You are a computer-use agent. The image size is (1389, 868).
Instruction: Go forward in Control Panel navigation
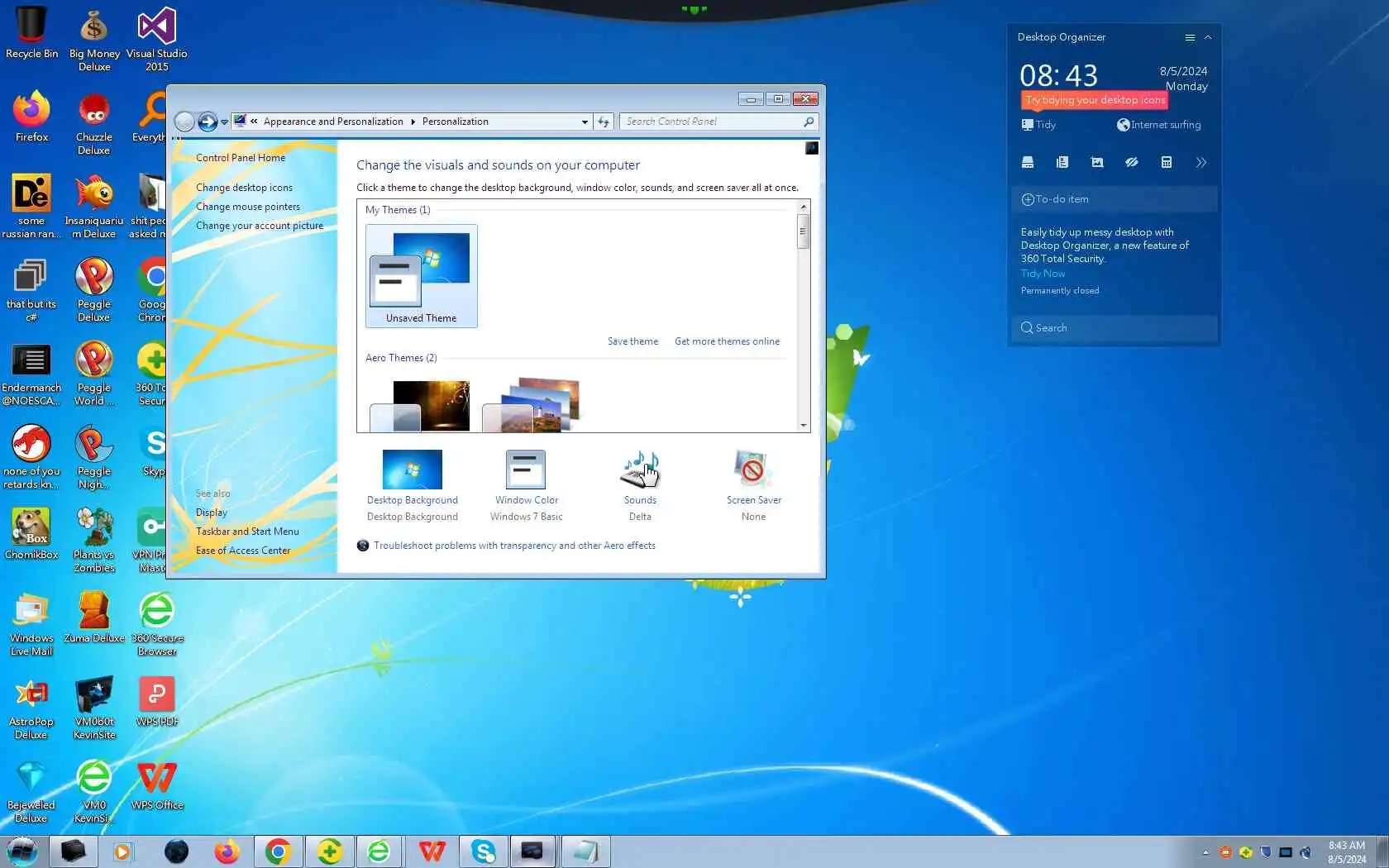tap(208, 122)
